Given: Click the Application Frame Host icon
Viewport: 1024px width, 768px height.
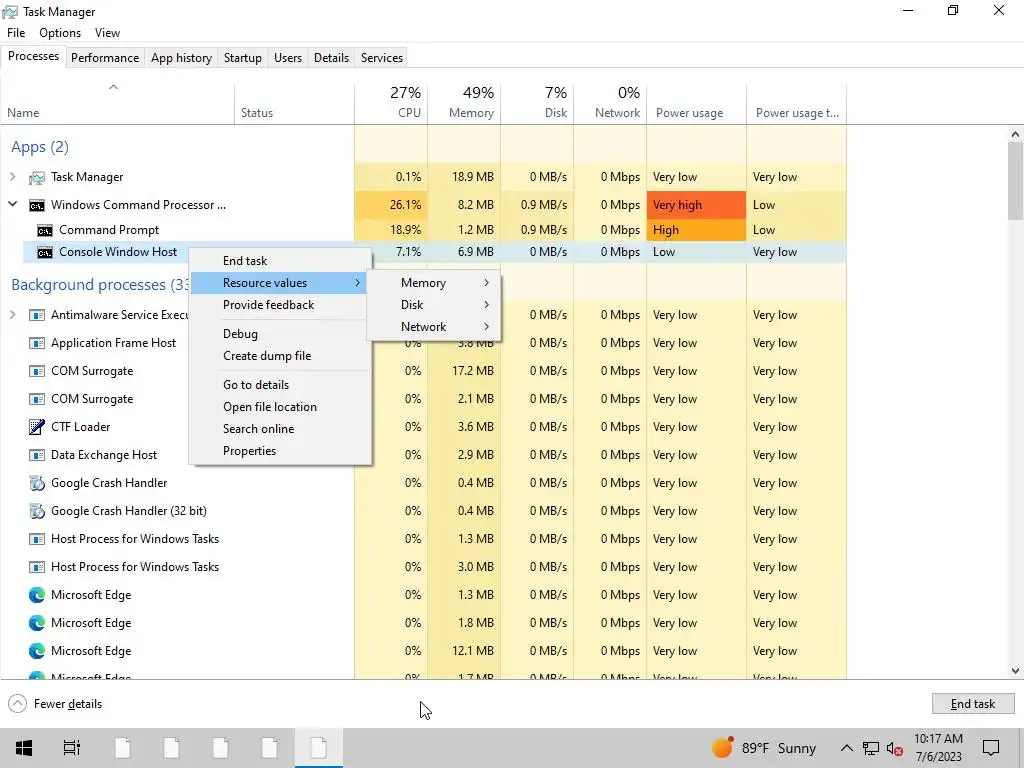Looking at the screenshot, I should pos(37,343).
